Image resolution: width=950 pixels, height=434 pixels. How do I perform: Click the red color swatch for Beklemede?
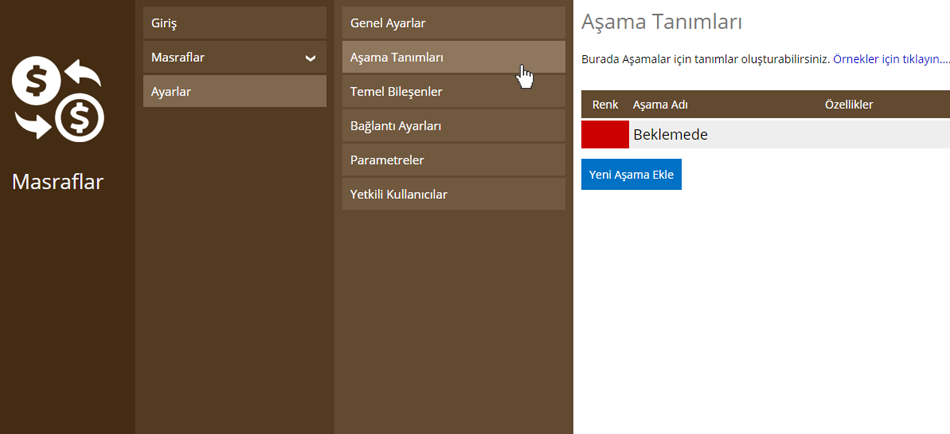(605, 135)
